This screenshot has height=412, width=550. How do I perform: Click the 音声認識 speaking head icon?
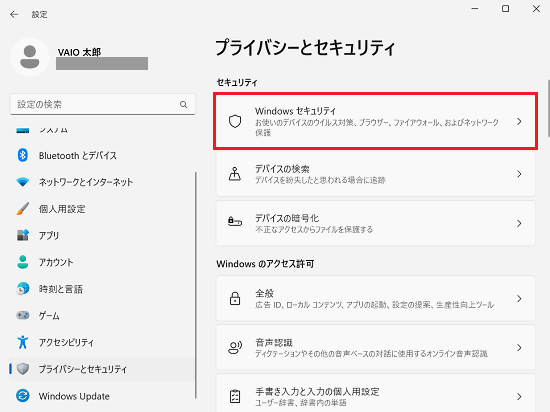click(235, 347)
